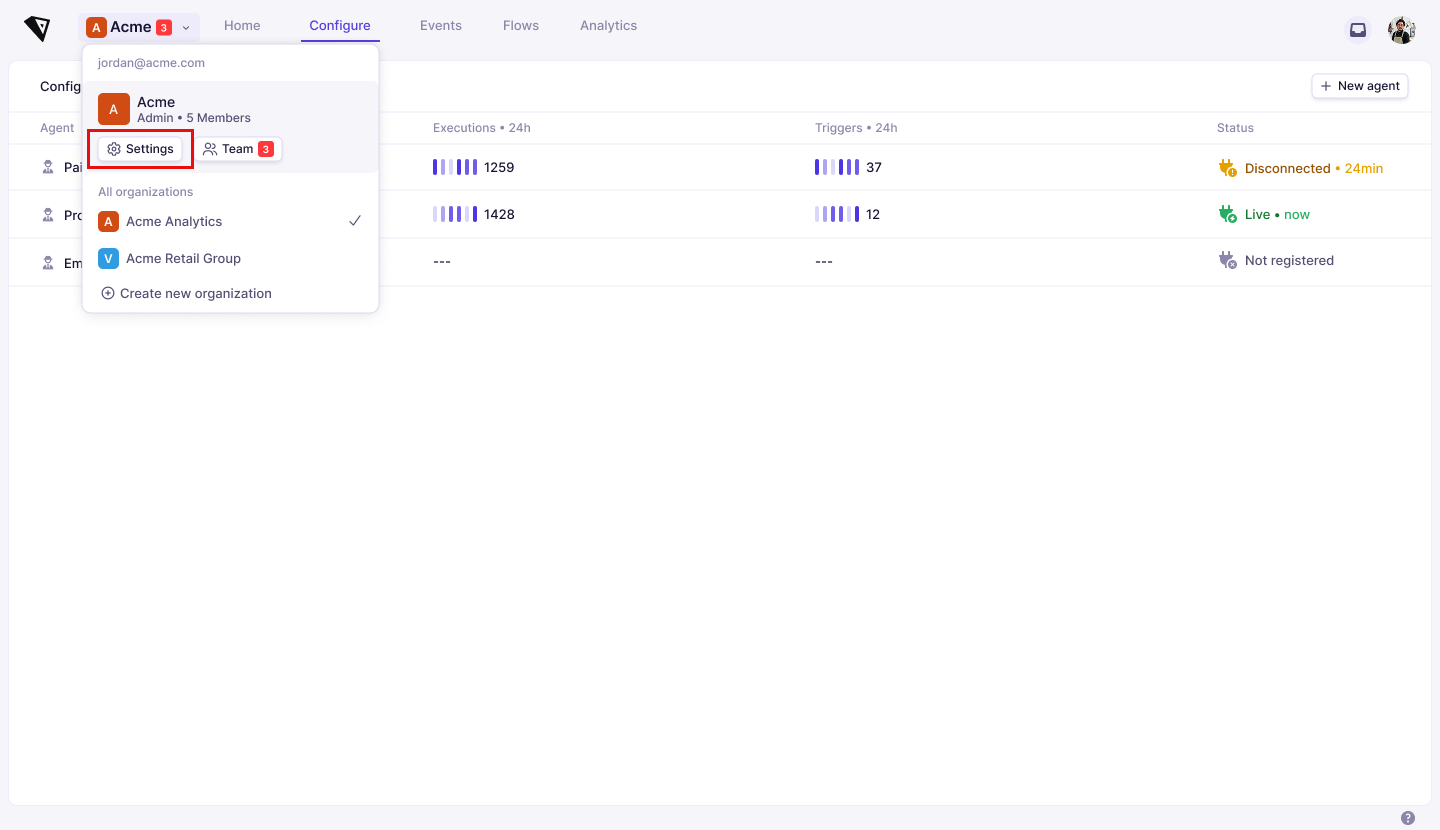
Task: Click the agent icon in the Pai row
Action: pos(48,167)
